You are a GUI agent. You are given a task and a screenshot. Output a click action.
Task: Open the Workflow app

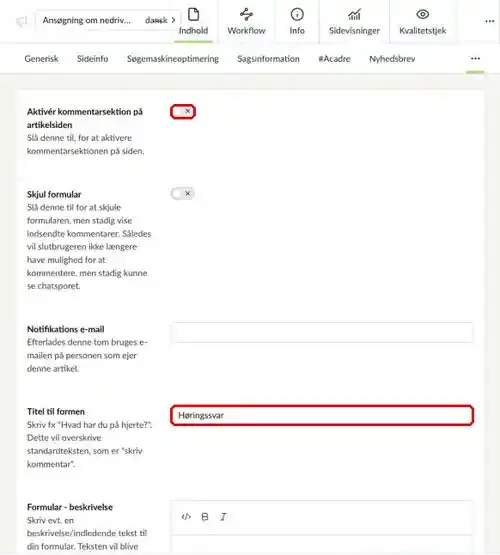pos(246,22)
